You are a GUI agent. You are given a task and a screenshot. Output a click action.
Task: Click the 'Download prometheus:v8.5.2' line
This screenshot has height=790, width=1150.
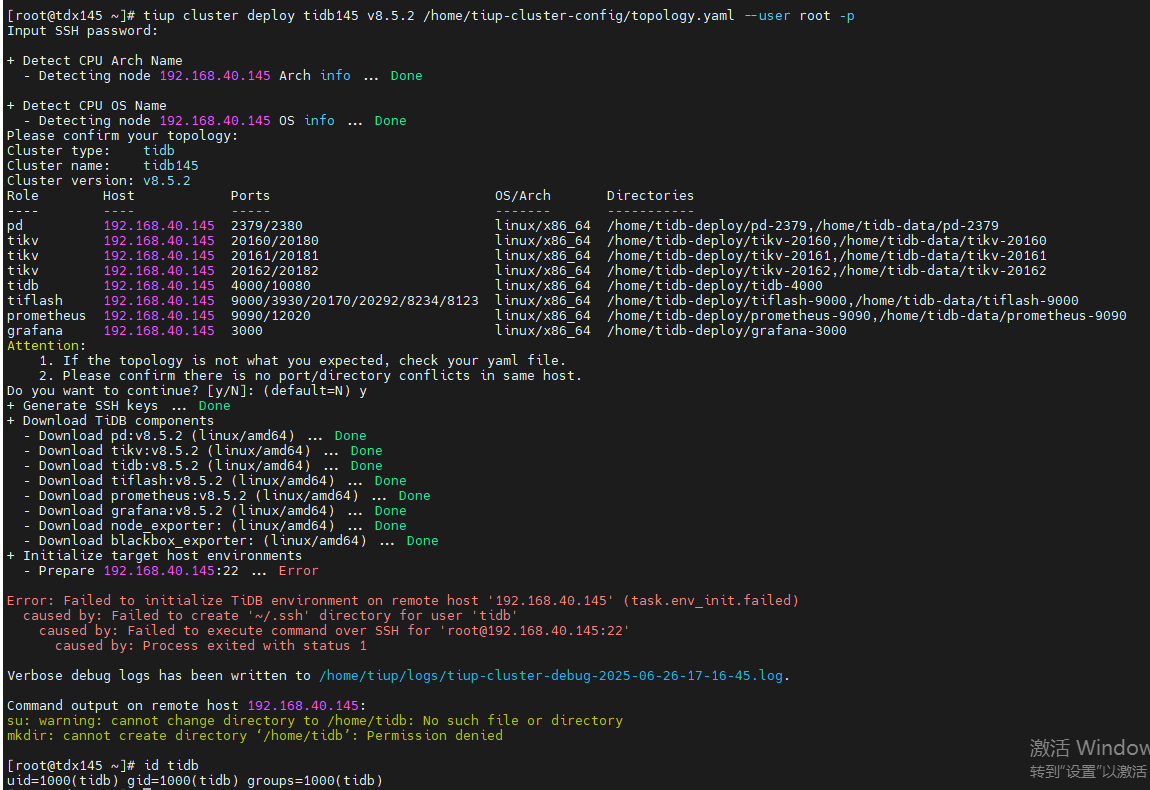pyautogui.click(x=227, y=496)
